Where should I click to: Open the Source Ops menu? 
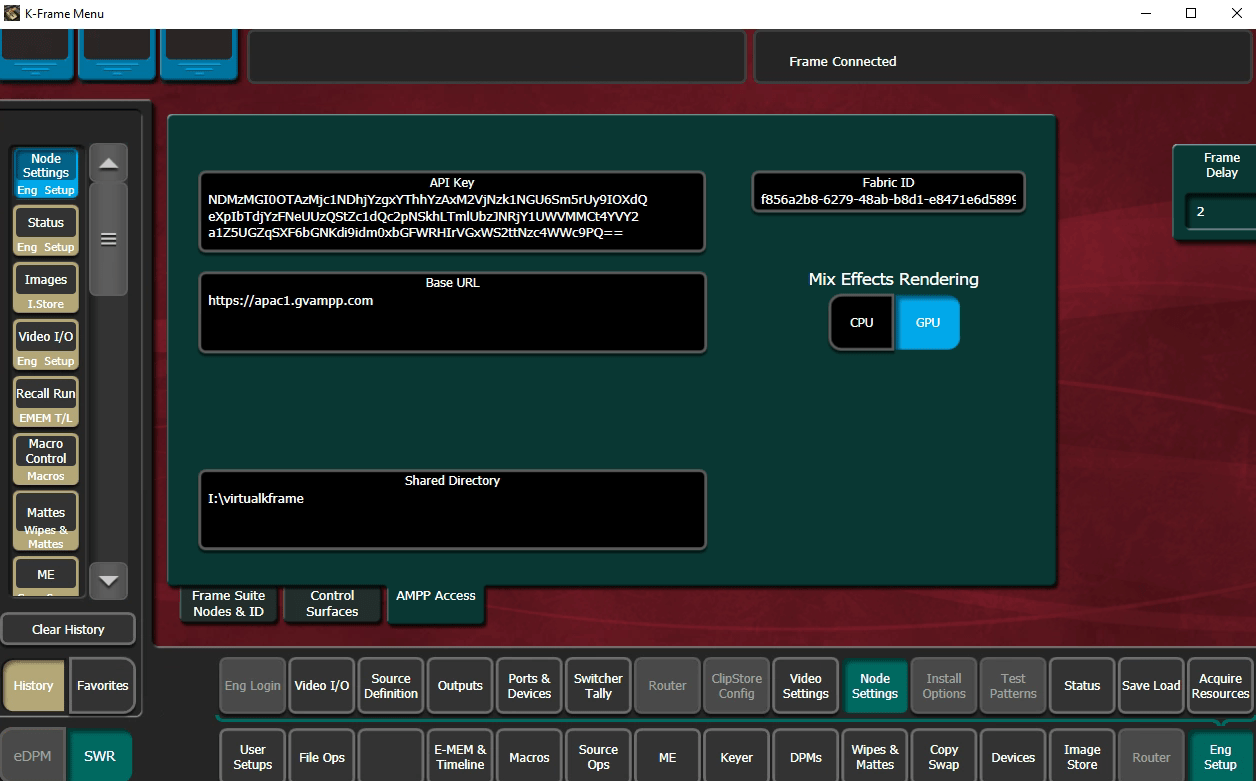[598, 757]
